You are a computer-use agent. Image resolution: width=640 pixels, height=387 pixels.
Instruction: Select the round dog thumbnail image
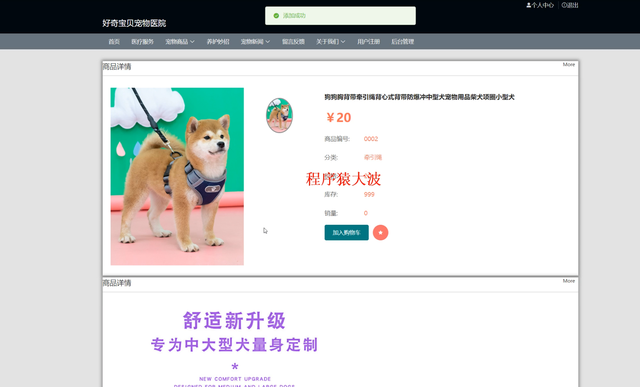pos(279,116)
